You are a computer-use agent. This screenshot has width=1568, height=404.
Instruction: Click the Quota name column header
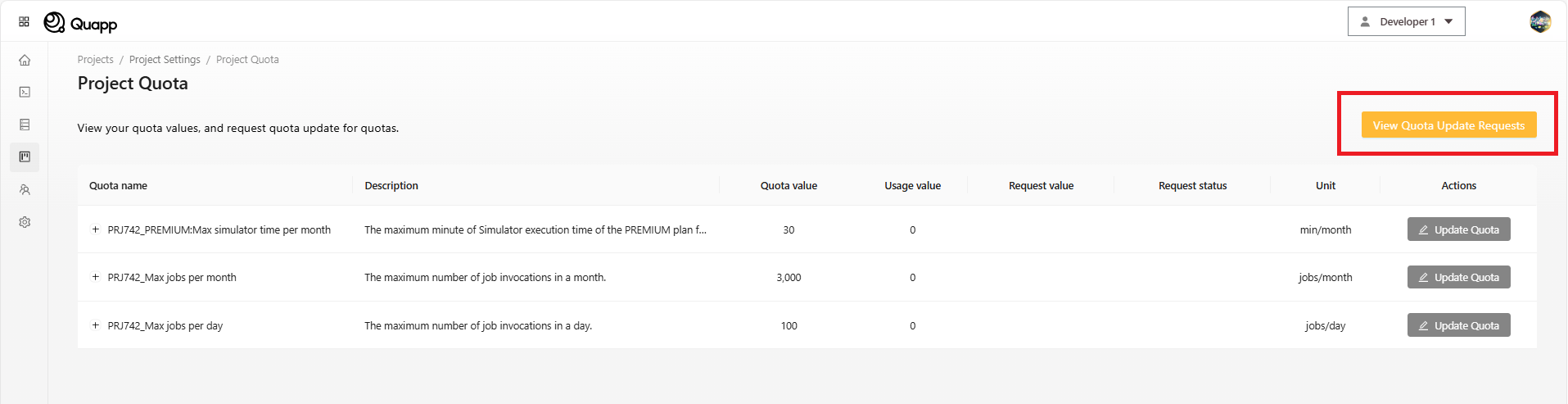(x=118, y=186)
